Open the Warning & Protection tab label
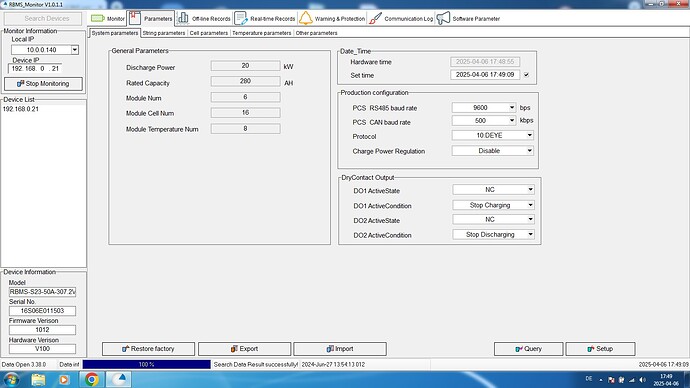Image resolution: width=690 pixels, height=388 pixels. click(x=340, y=19)
